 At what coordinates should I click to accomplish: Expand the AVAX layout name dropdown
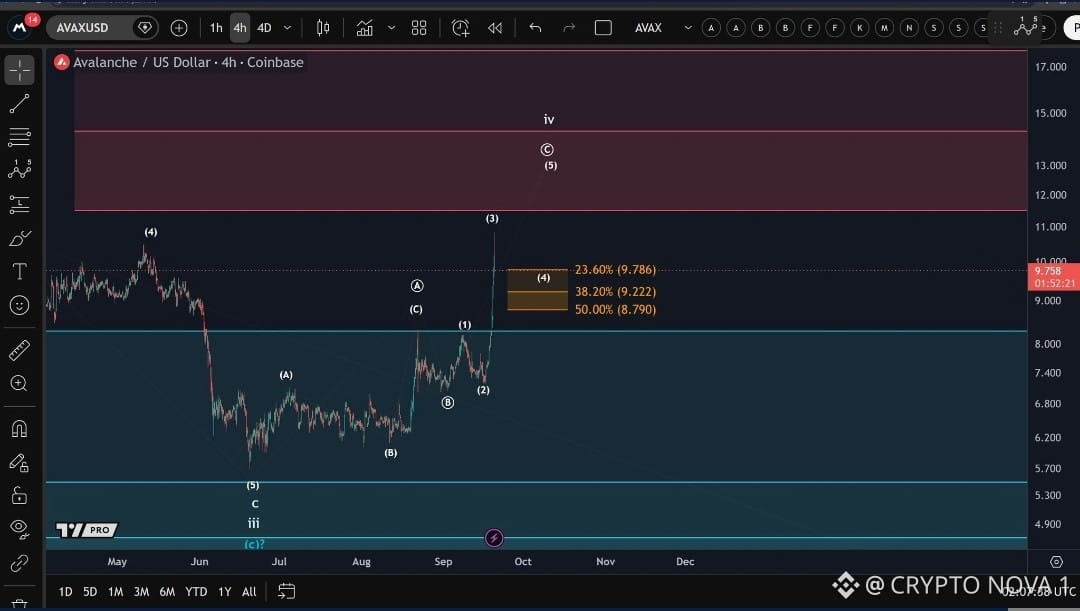[x=687, y=28]
